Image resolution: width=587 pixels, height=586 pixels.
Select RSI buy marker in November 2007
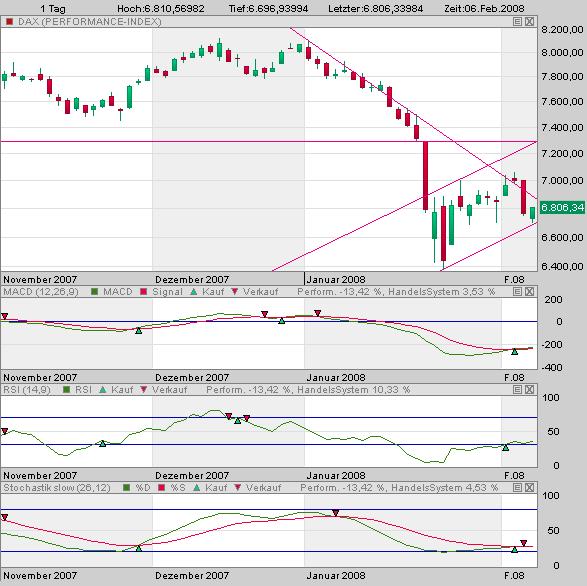103,443
